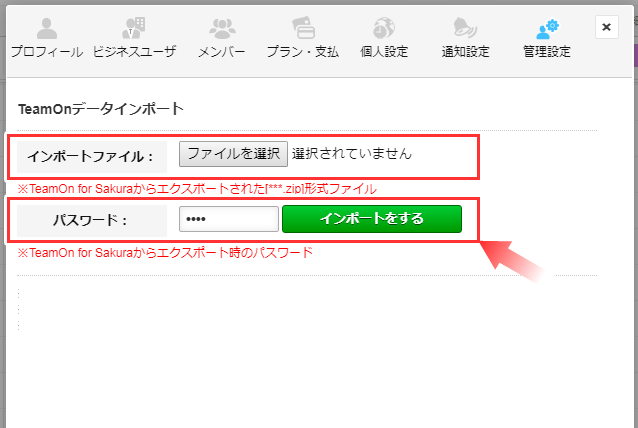Click the green インポートをする button
Screen dimensions: 638x428
point(372,219)
